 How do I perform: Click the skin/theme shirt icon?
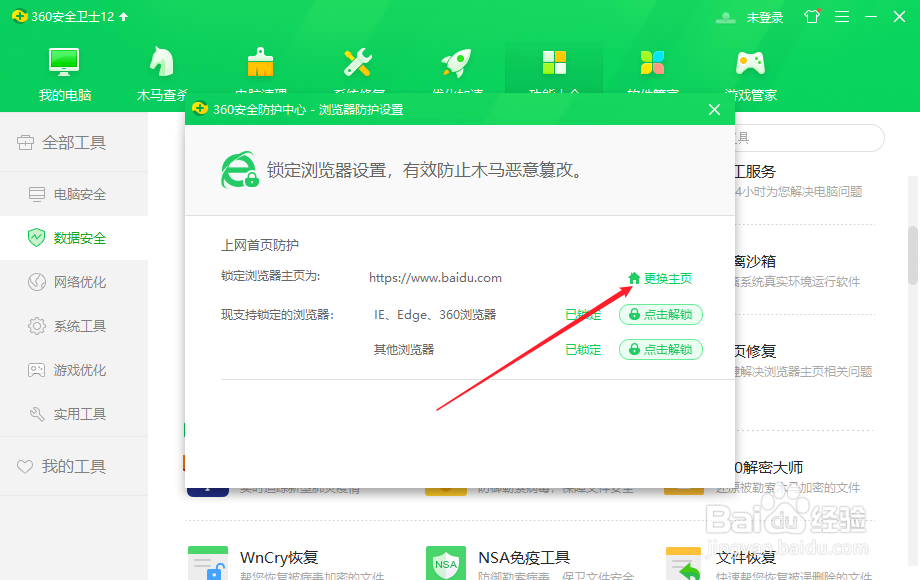pos(811,16)
